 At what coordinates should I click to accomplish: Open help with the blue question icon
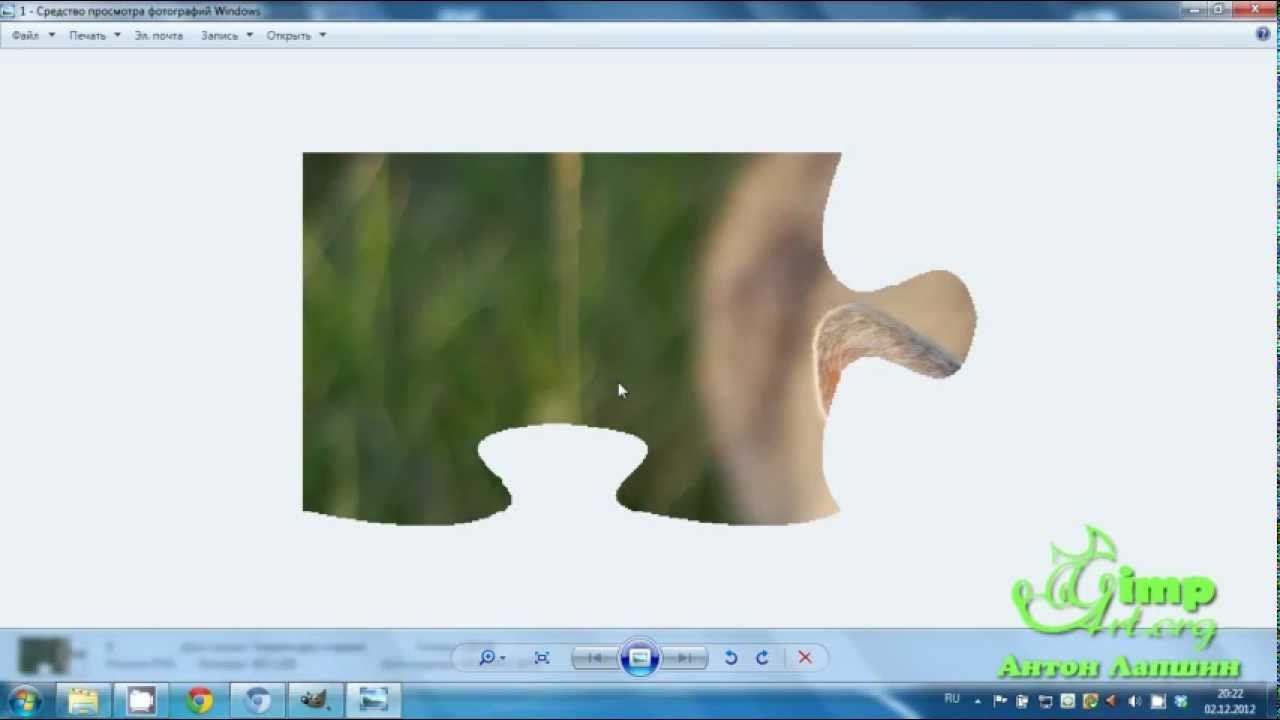coord(1262,34)
